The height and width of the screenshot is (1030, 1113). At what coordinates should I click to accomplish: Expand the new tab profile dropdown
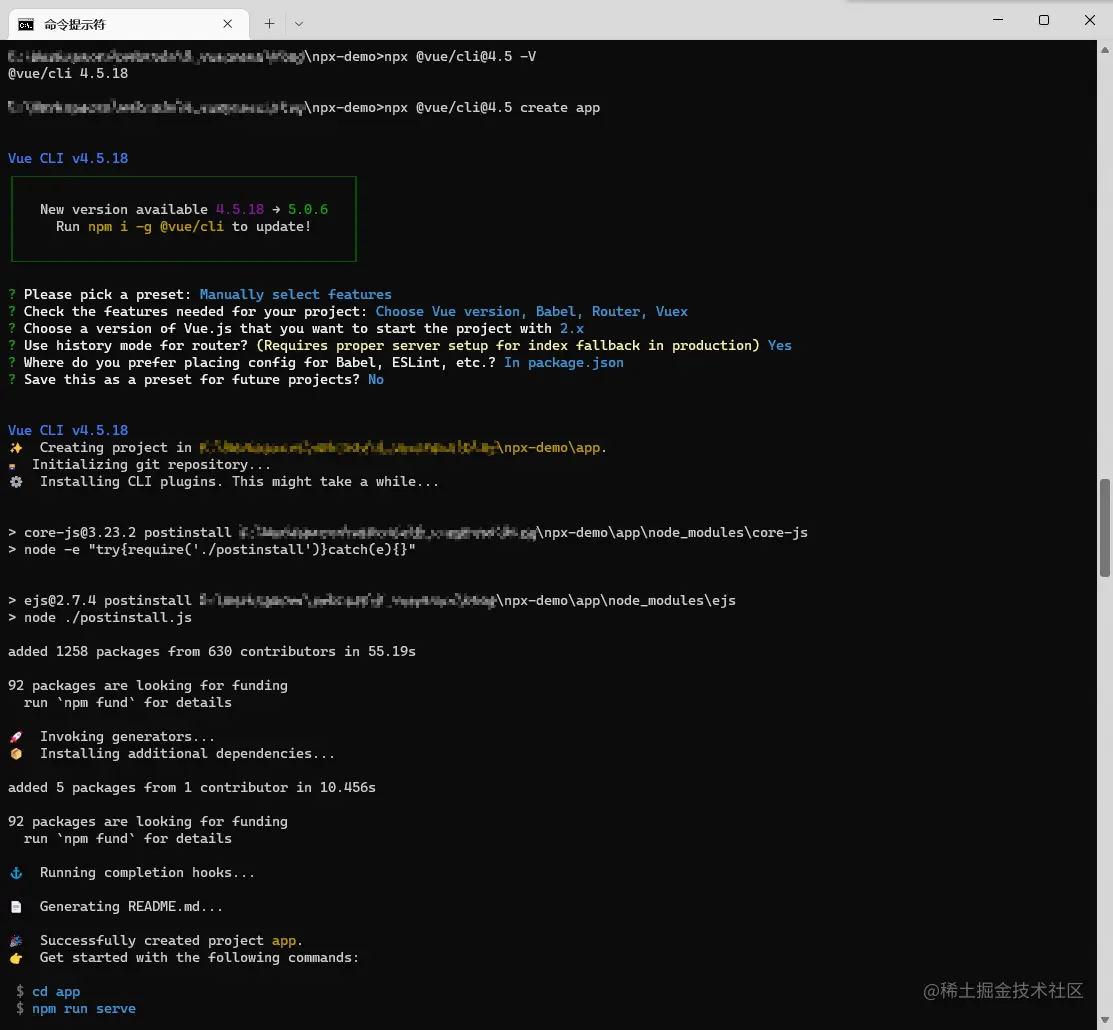click(x=299, y=24)
